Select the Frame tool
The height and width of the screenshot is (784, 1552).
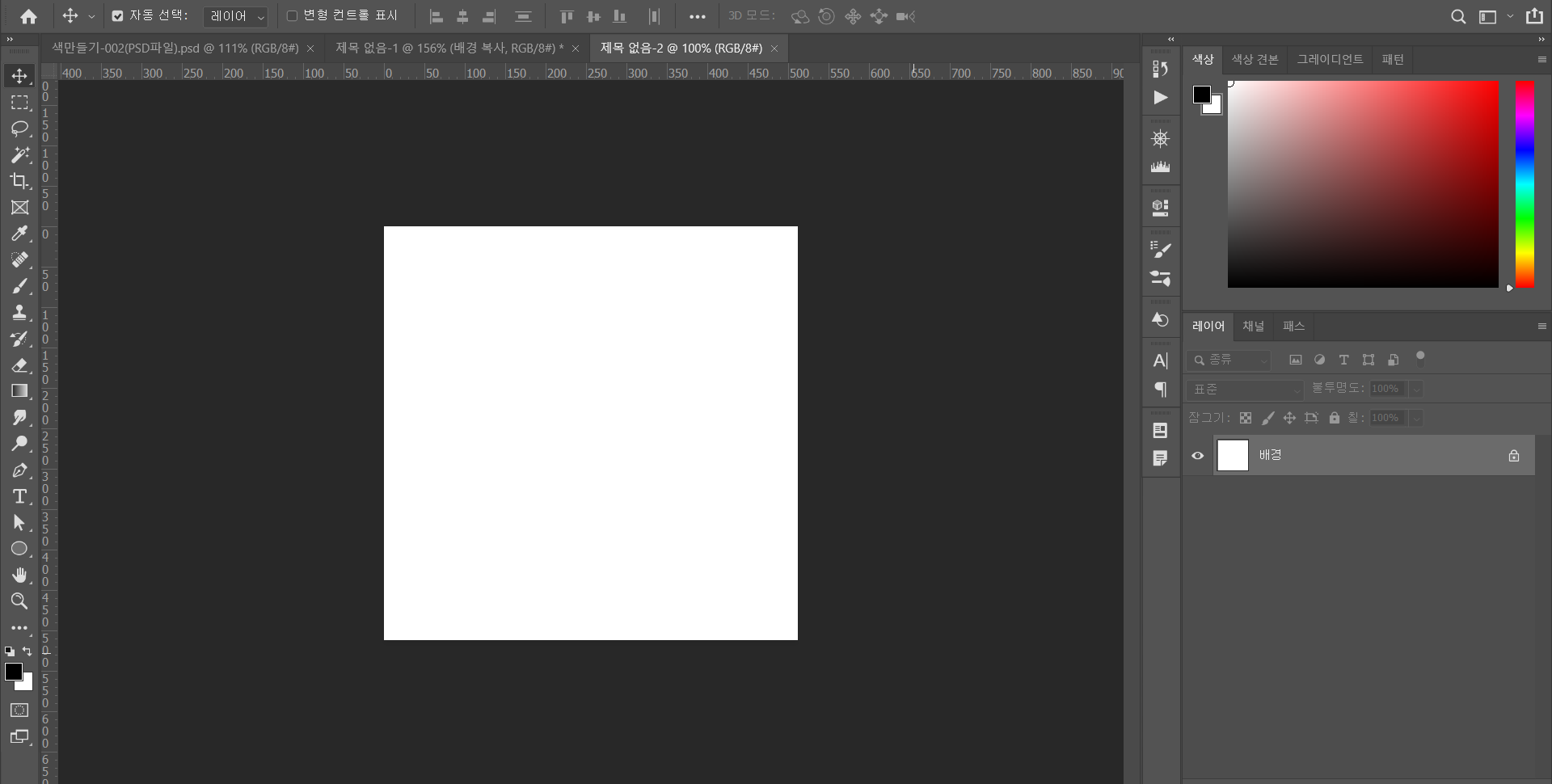point(19,208)
